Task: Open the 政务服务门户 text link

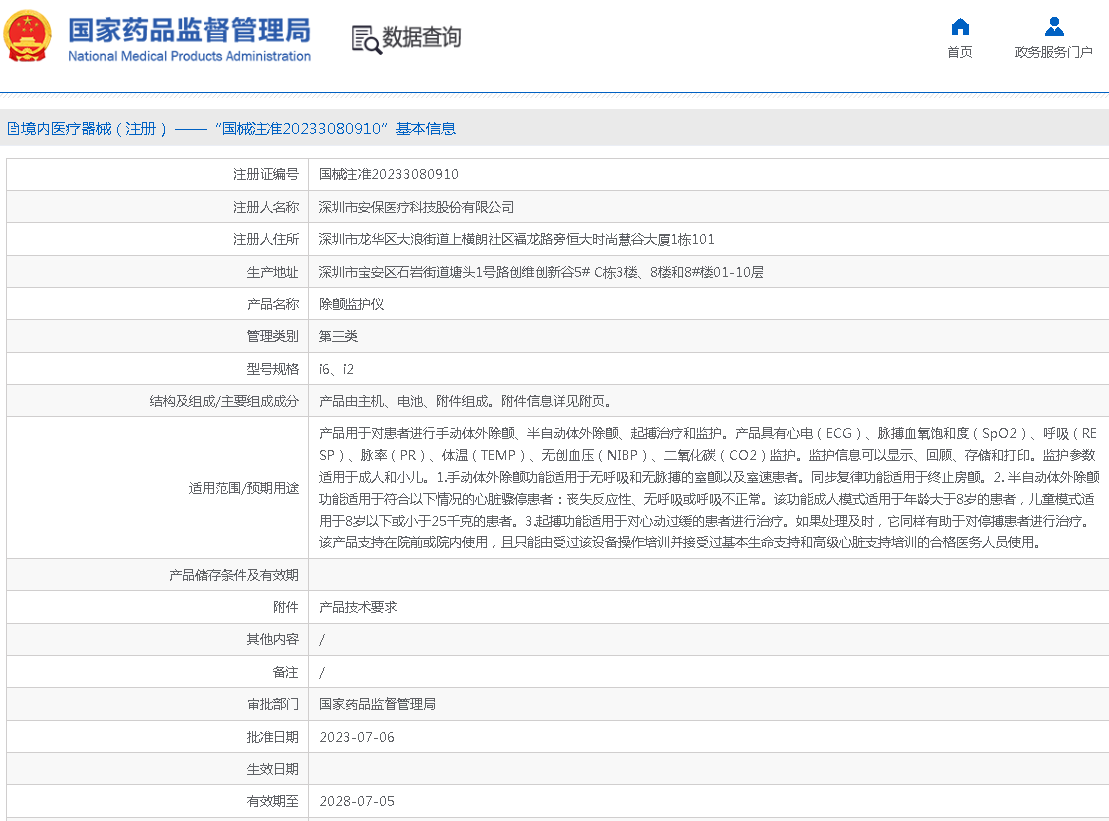Action: click(1053, 53)
